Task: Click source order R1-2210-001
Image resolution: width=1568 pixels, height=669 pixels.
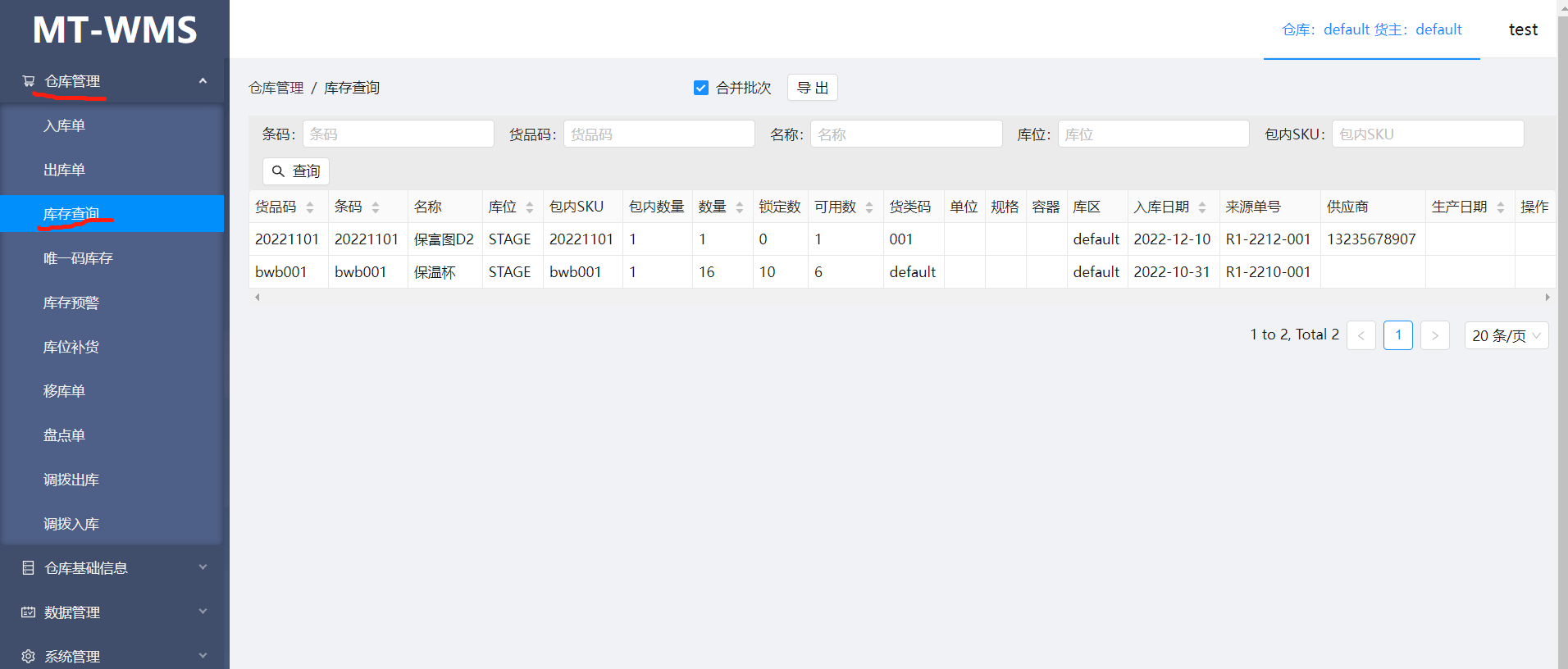Action: pos(1268,272)
